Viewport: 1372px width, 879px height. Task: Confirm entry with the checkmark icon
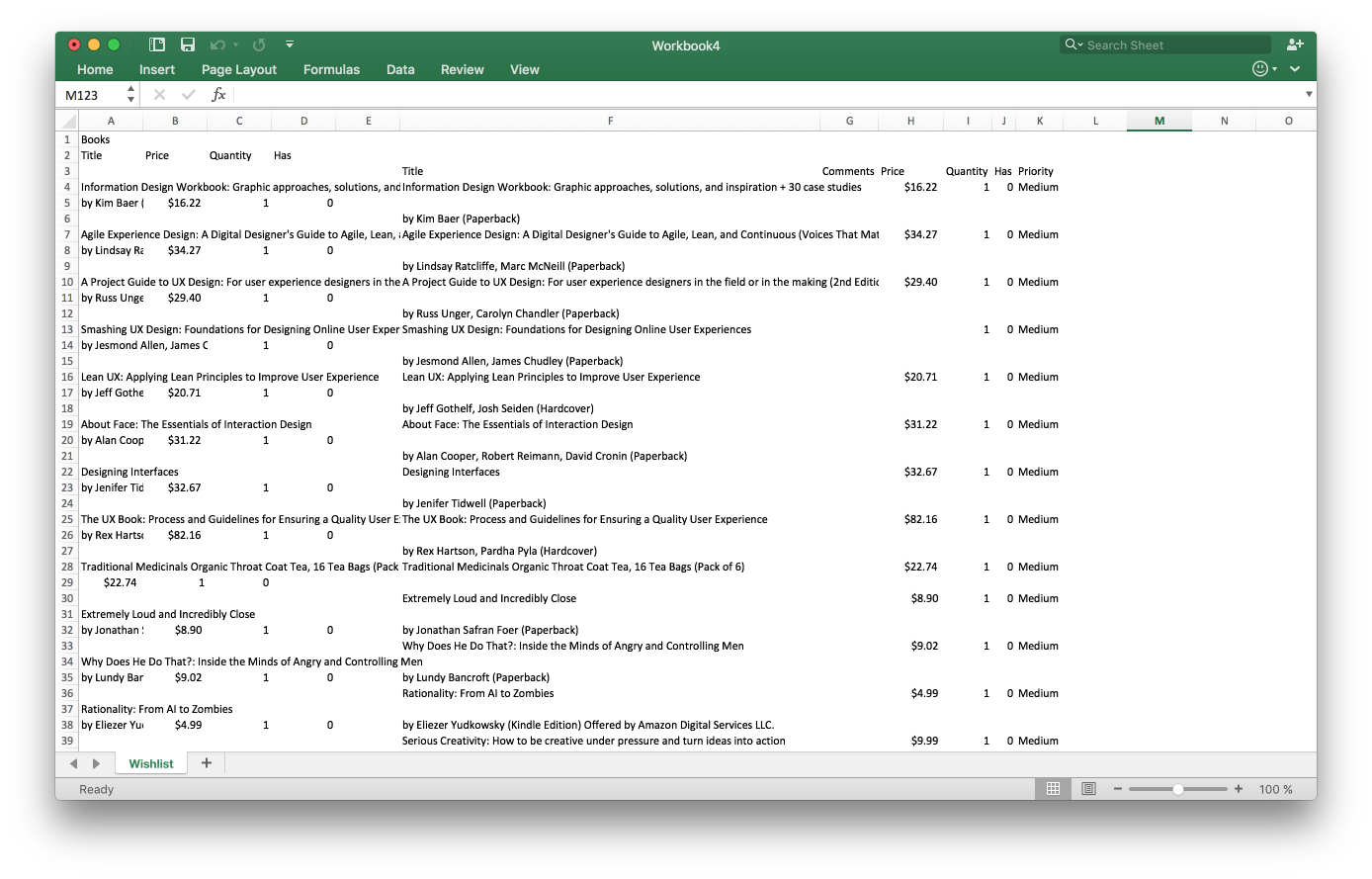coord(189,95)
